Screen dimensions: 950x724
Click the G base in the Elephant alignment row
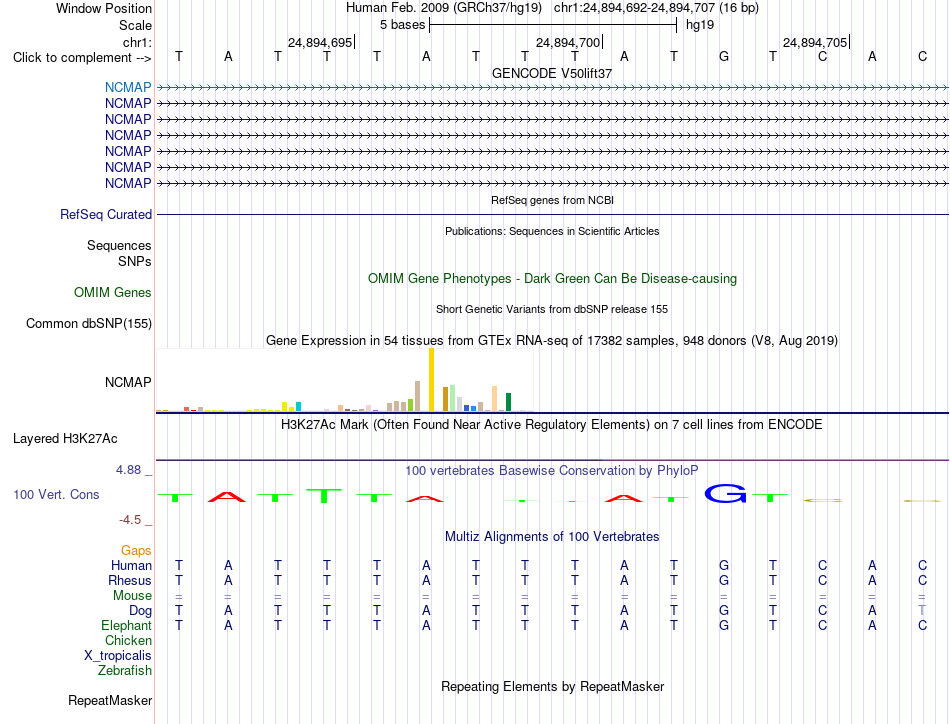[723, 625]
